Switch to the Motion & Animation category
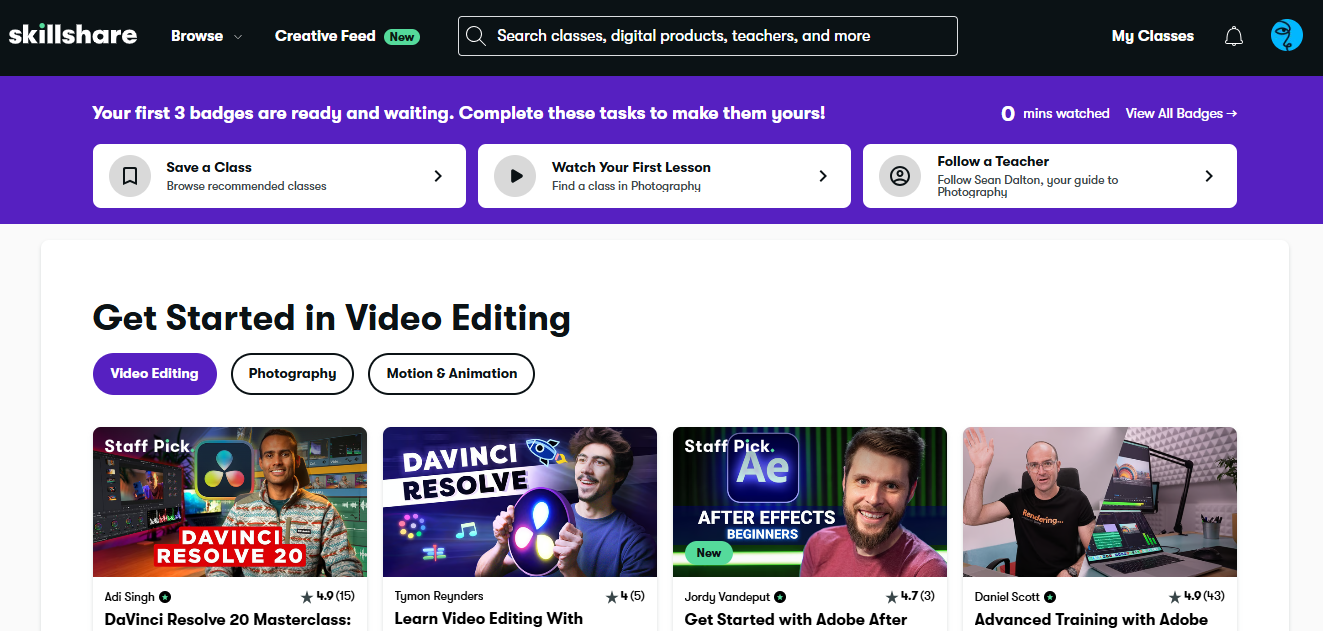This screenshot has height=631, width=1323. 451,374
